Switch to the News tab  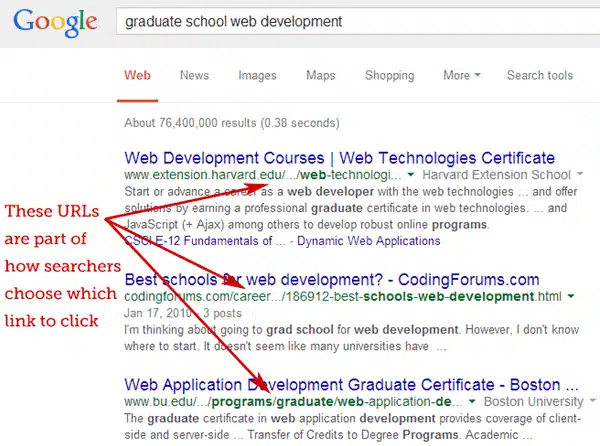[x=194, y=75]
